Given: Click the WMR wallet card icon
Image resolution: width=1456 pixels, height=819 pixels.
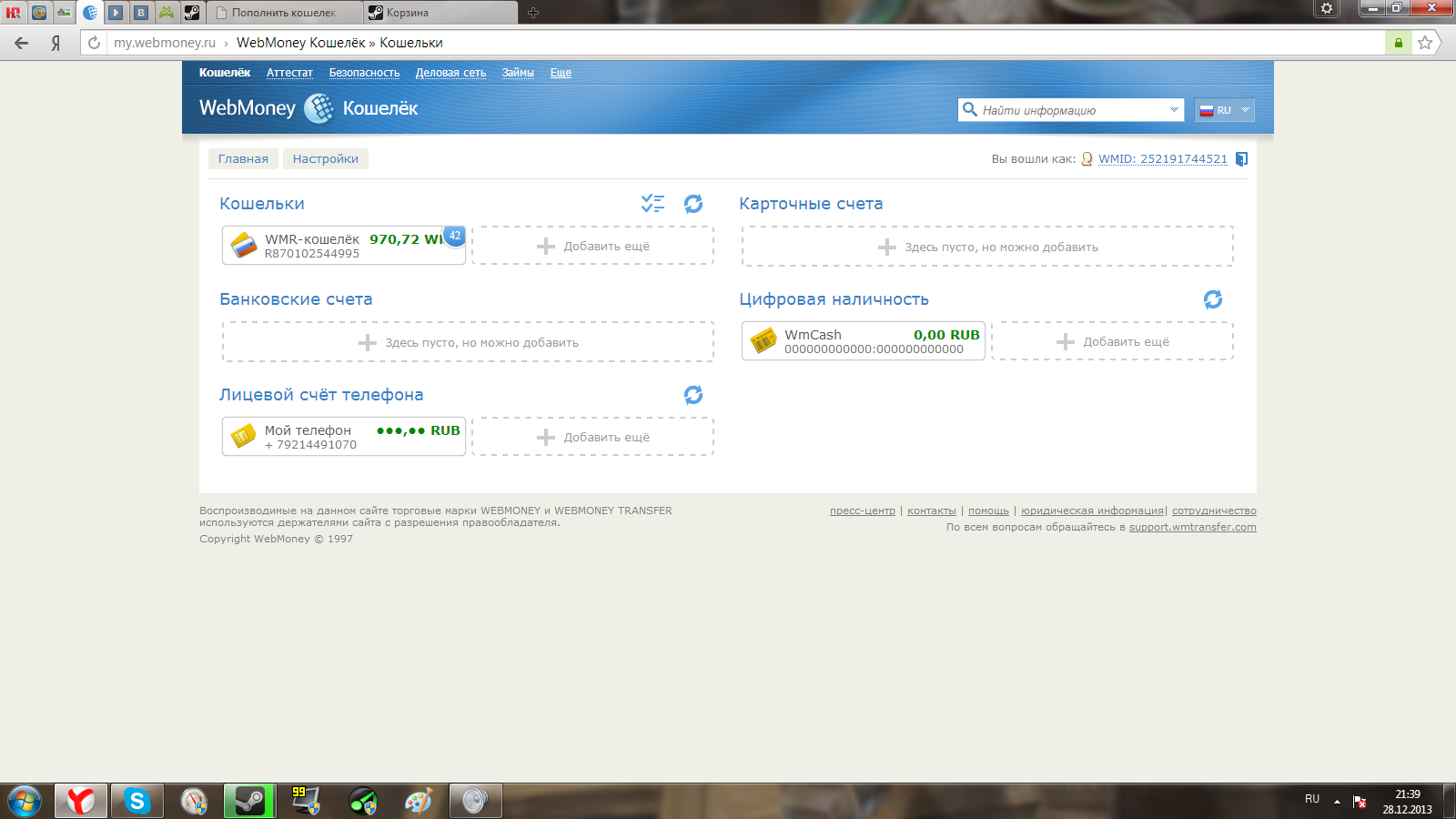Looking at the screenshot, I should click(244, 246).
